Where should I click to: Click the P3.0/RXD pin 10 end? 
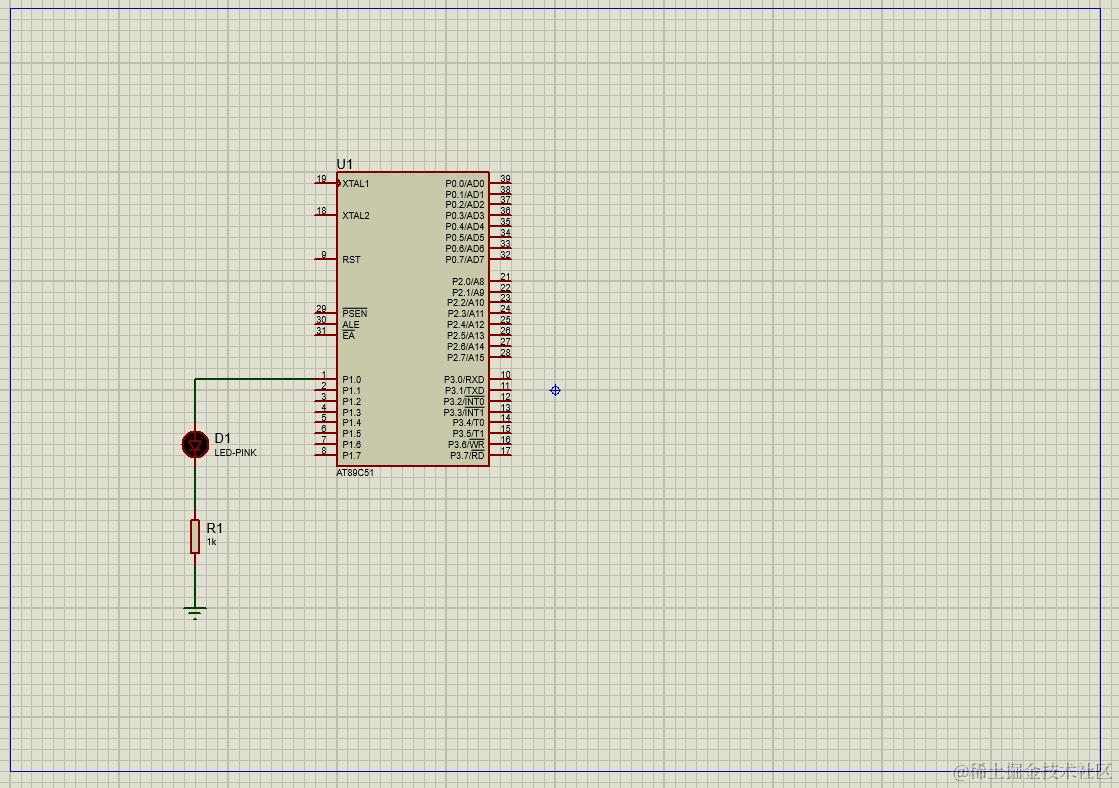pyautogui.click(x=510, y=379)
